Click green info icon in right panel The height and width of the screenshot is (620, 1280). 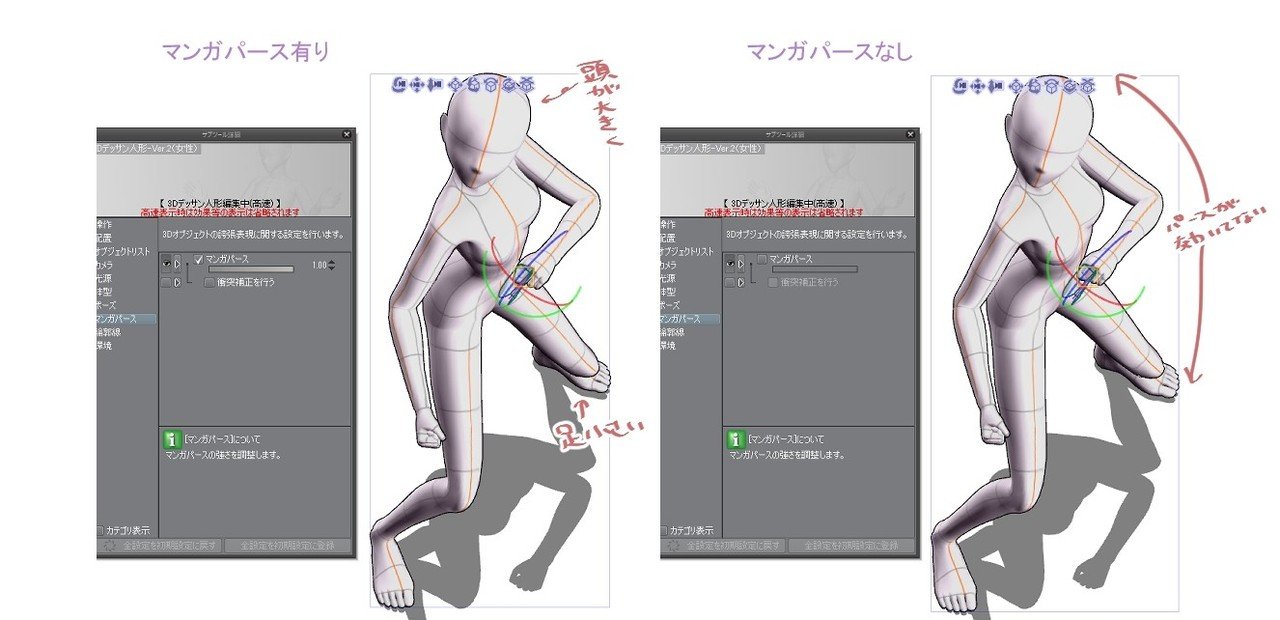[736, 439]
